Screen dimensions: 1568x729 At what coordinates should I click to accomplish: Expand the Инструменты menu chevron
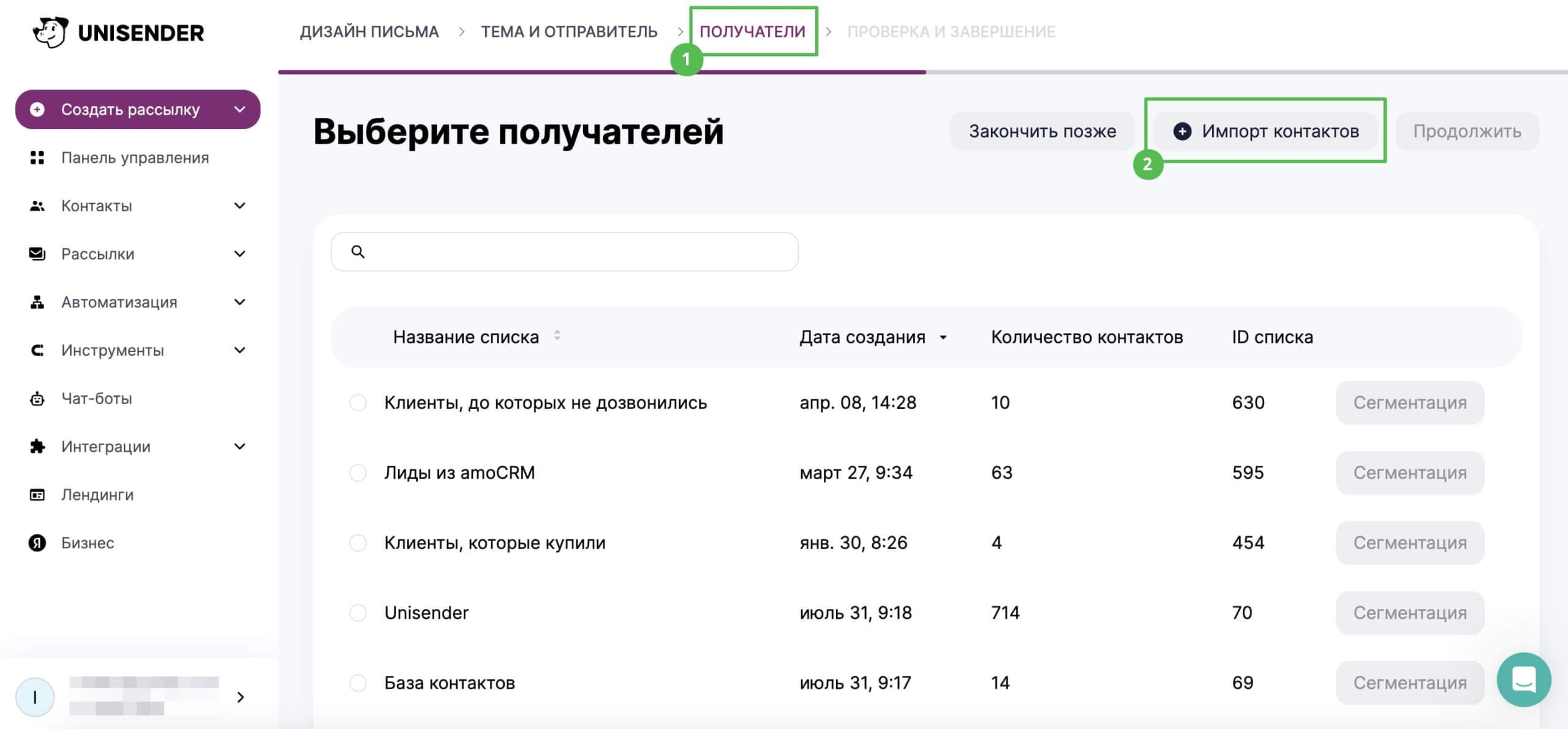[239, 350]
